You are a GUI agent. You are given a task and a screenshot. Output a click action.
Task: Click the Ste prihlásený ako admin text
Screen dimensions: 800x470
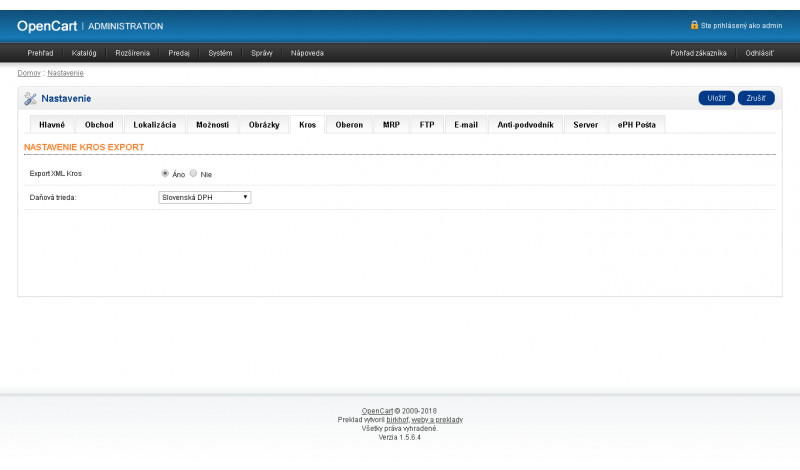click(x=741, y=26)
